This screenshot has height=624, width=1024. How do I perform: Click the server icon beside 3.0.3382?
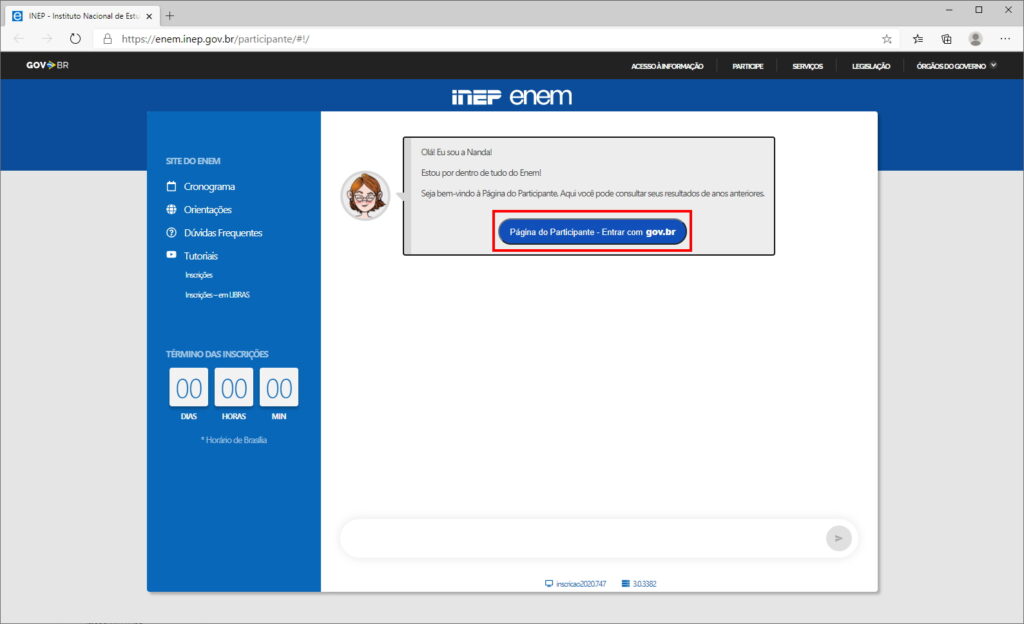(x=626, y=584)
